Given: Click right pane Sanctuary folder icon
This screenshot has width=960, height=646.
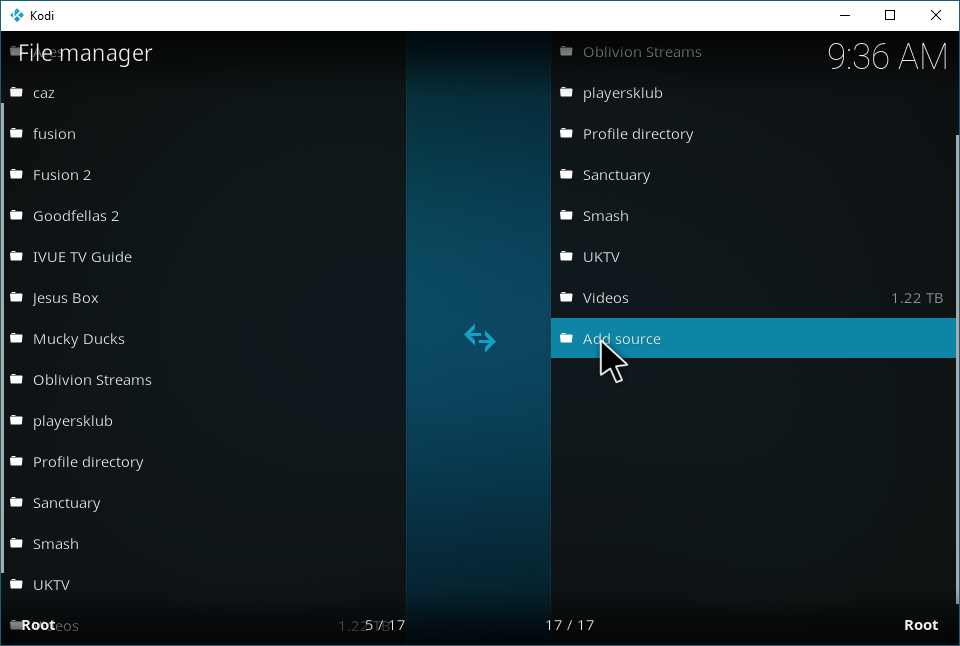Looking at the screenshot, I should (566, 175).
